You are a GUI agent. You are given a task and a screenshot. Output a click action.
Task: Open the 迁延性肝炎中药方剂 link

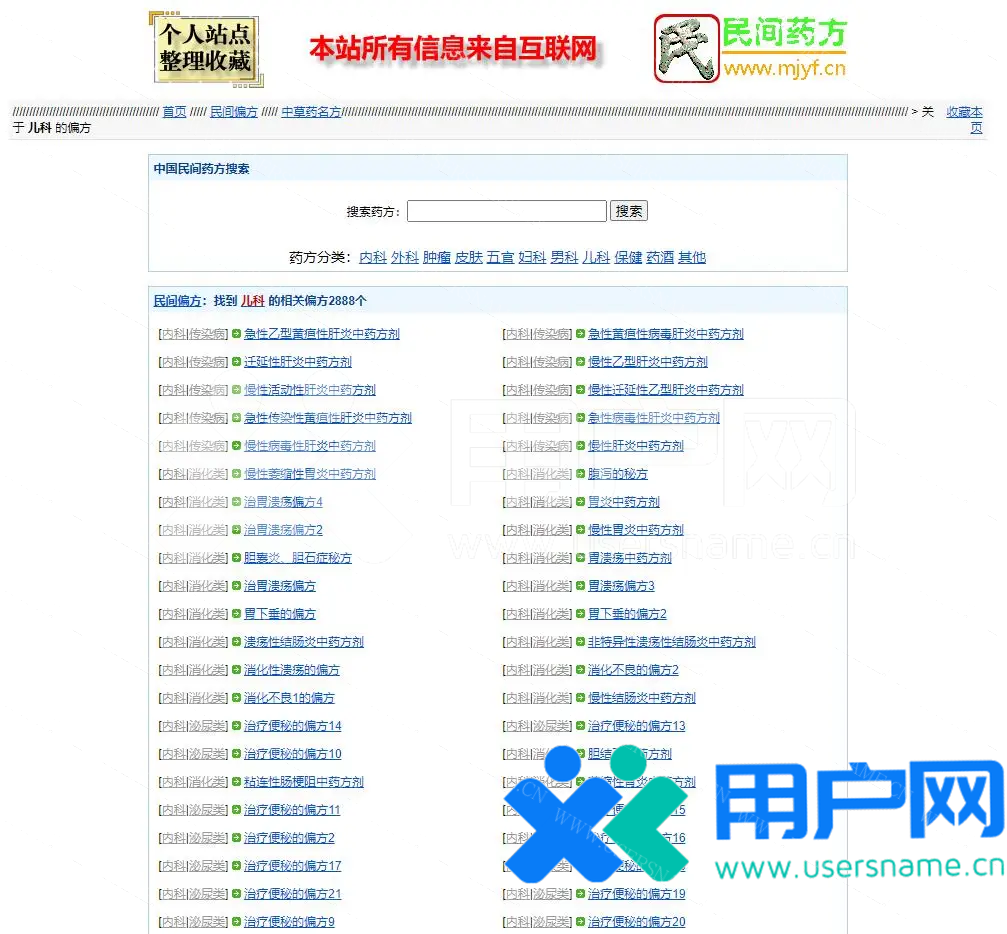pos(298,362)
